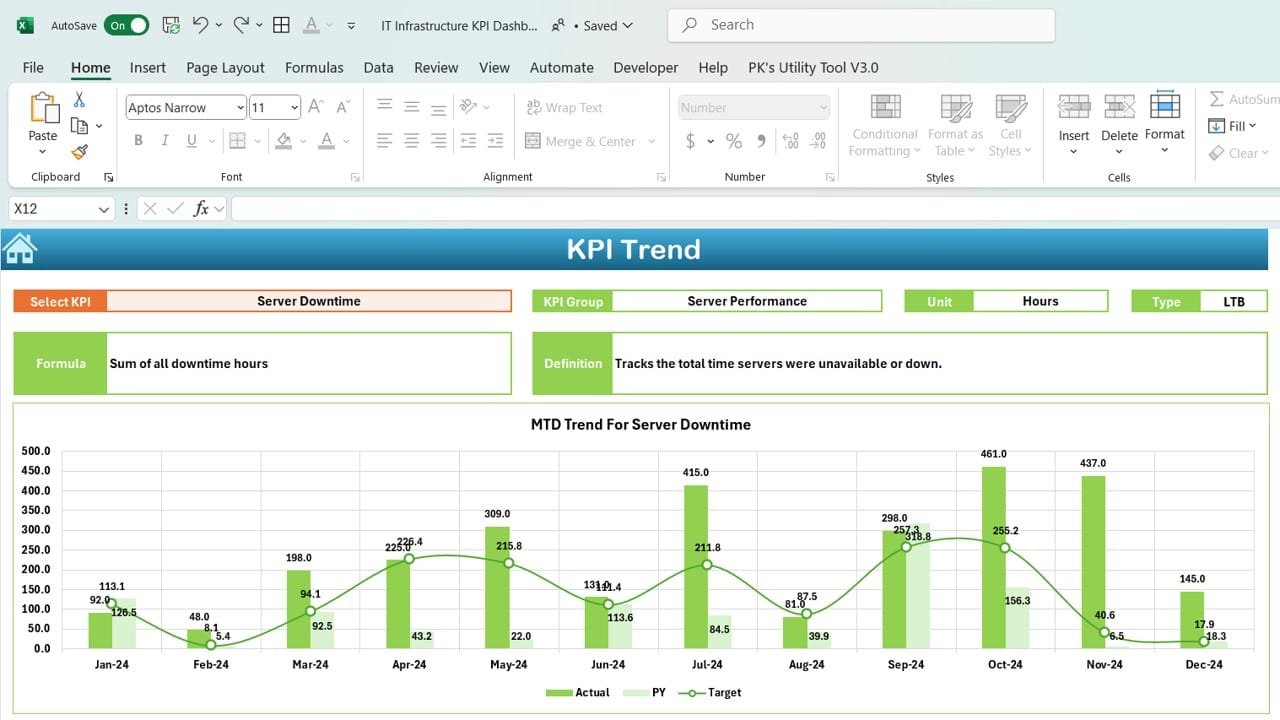The height and width of the screenshot is (720, 1280).
Task: Open the Name Box dropdown arrow
Action: click(104, 209)
